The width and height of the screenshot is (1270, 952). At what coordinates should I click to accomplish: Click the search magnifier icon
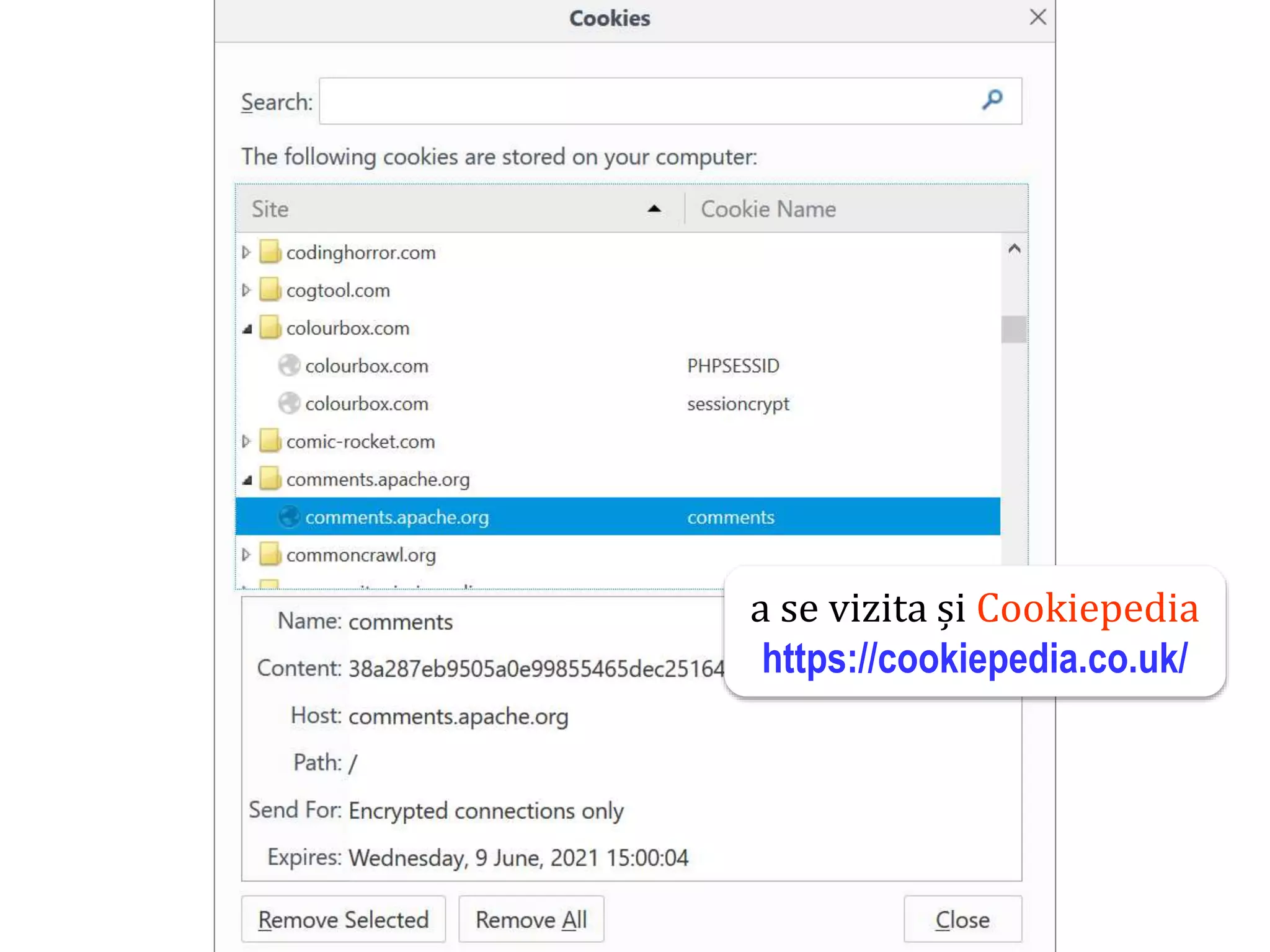pos(992,99)
